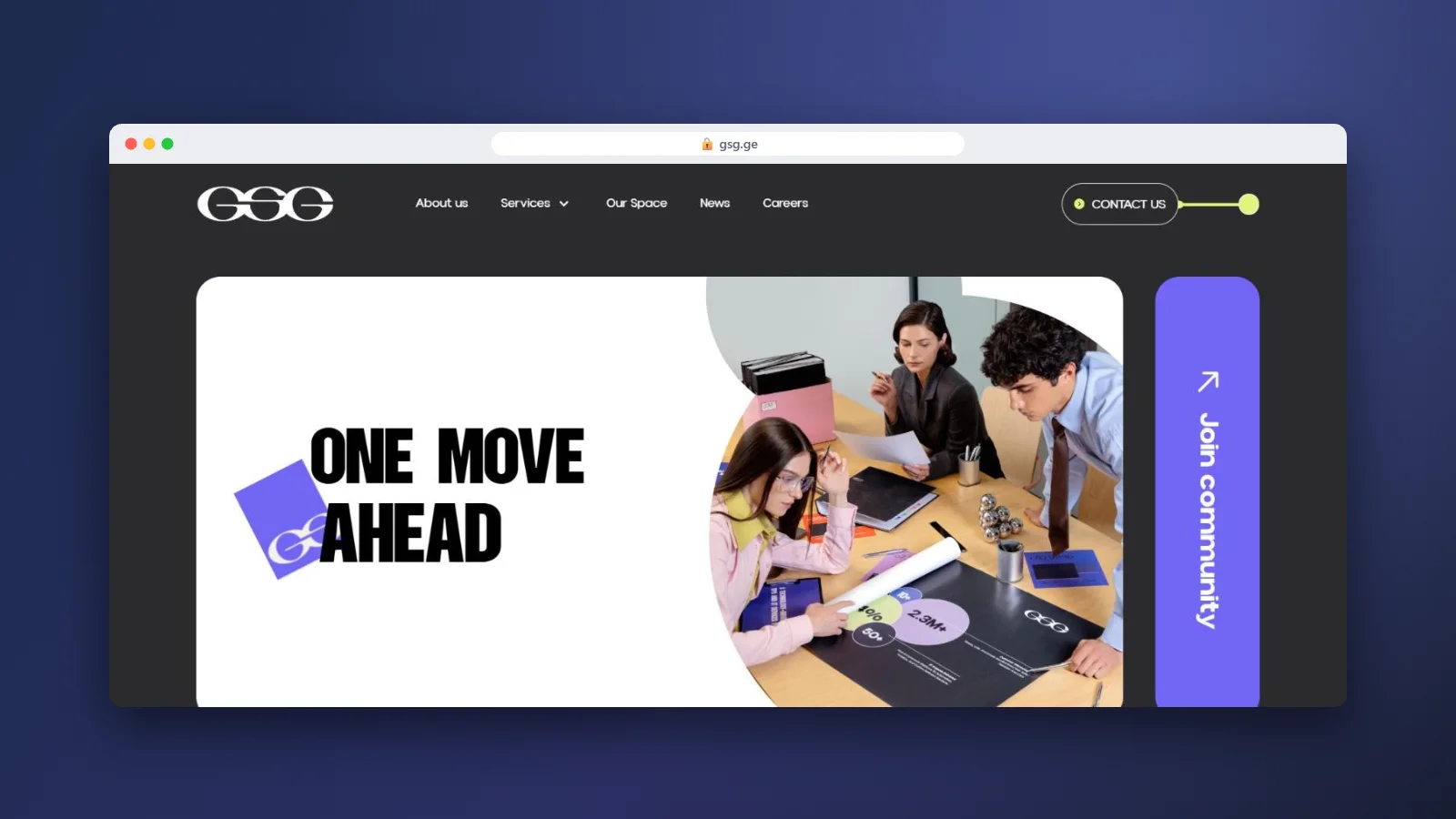Image resolution: width=1456 pixels, height=819 pixels.
Task: Go to Our Space page
Action: click(x=636, y=203)
